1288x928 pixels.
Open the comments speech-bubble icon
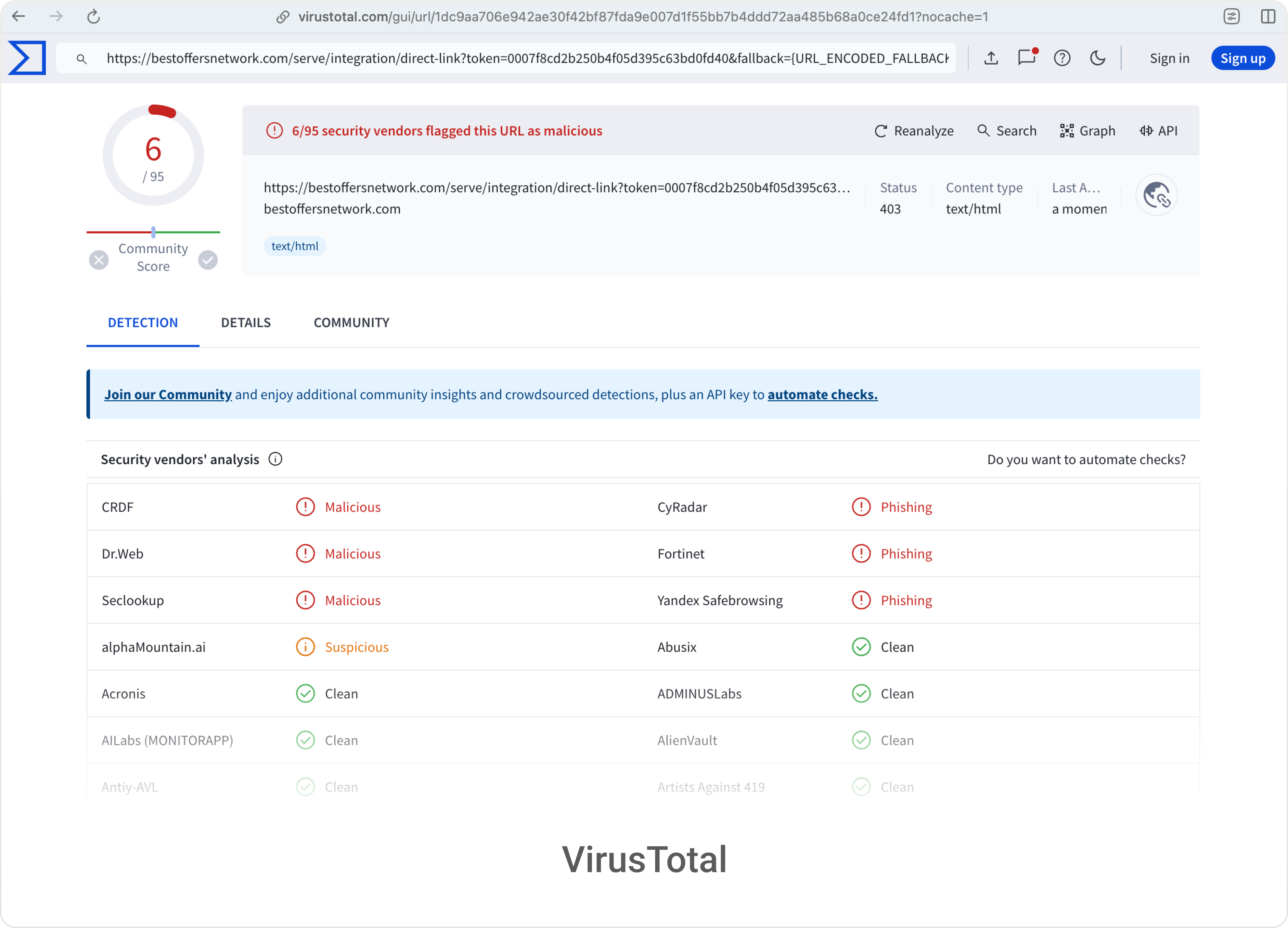tap(1027, 58)
